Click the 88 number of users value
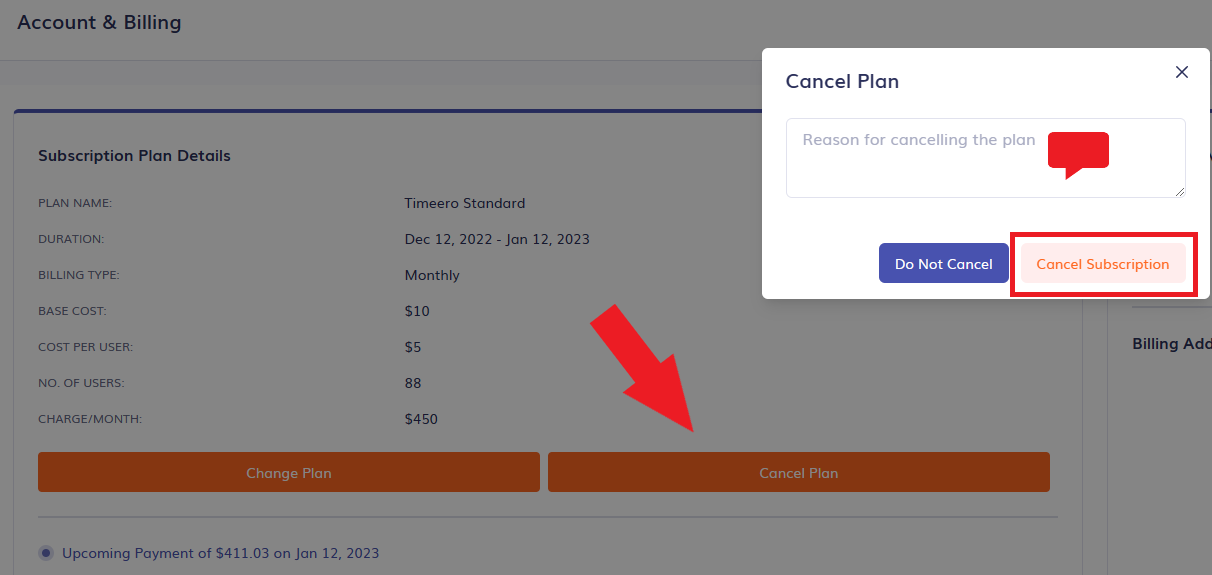Viewport: 1212px width, 575px height. pos(413,383)
